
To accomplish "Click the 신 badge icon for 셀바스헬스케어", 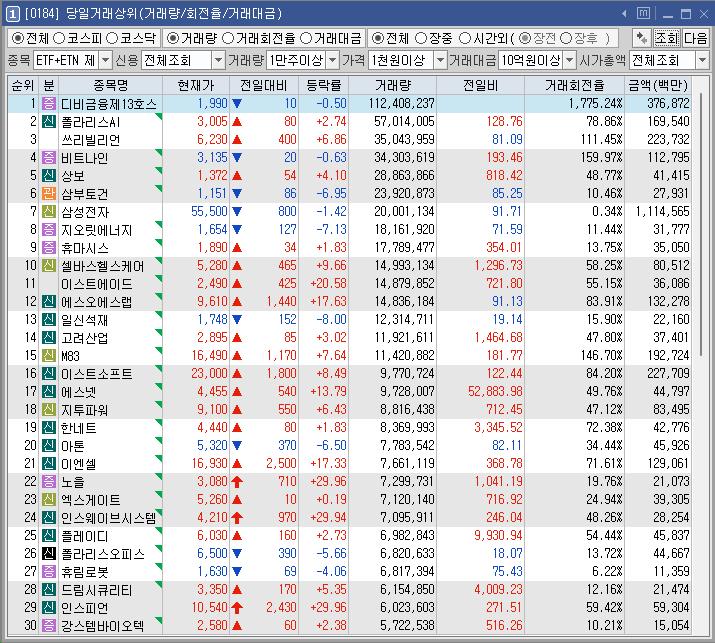I will tap(49, 265).
